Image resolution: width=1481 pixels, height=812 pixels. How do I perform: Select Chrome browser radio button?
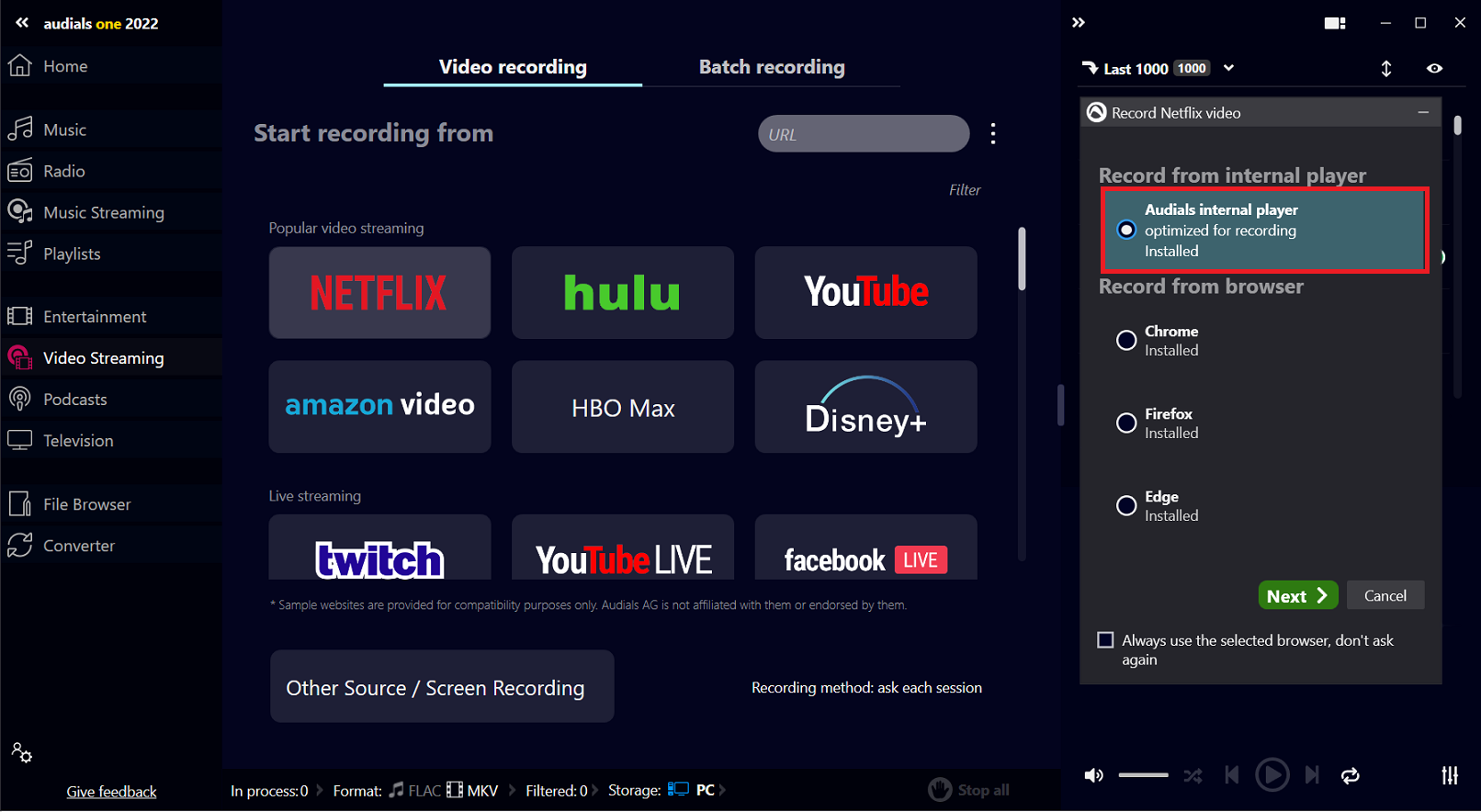[x=1126, y=341]
